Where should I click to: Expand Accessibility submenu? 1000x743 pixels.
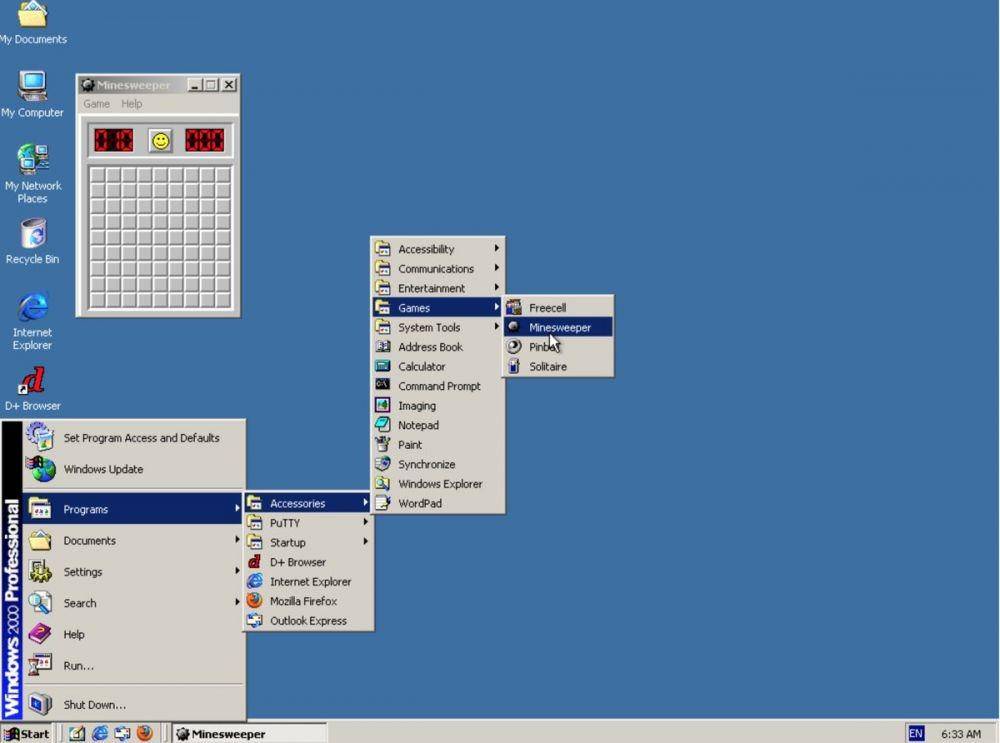438,249
